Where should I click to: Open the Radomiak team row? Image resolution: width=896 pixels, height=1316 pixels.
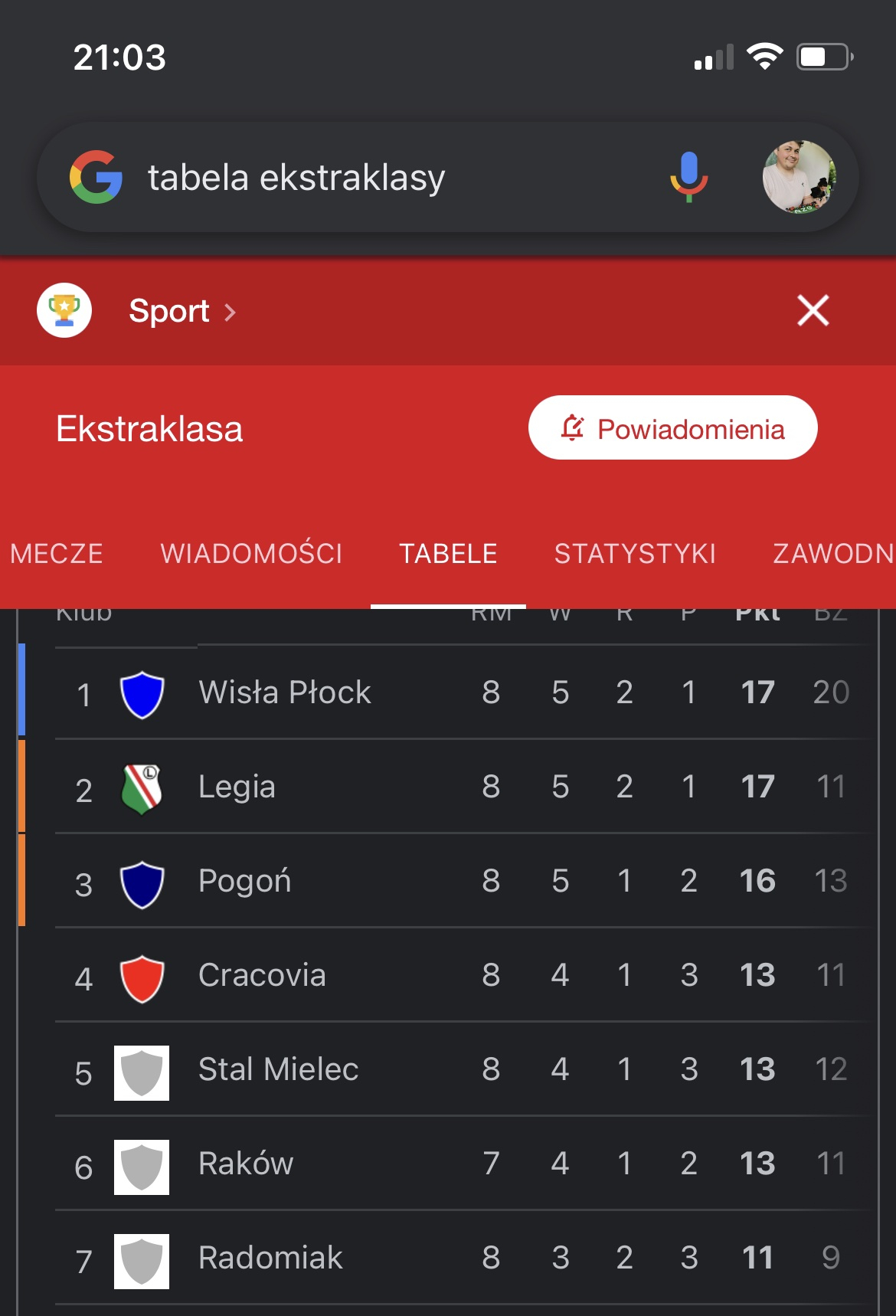(x=270, y=1258)
